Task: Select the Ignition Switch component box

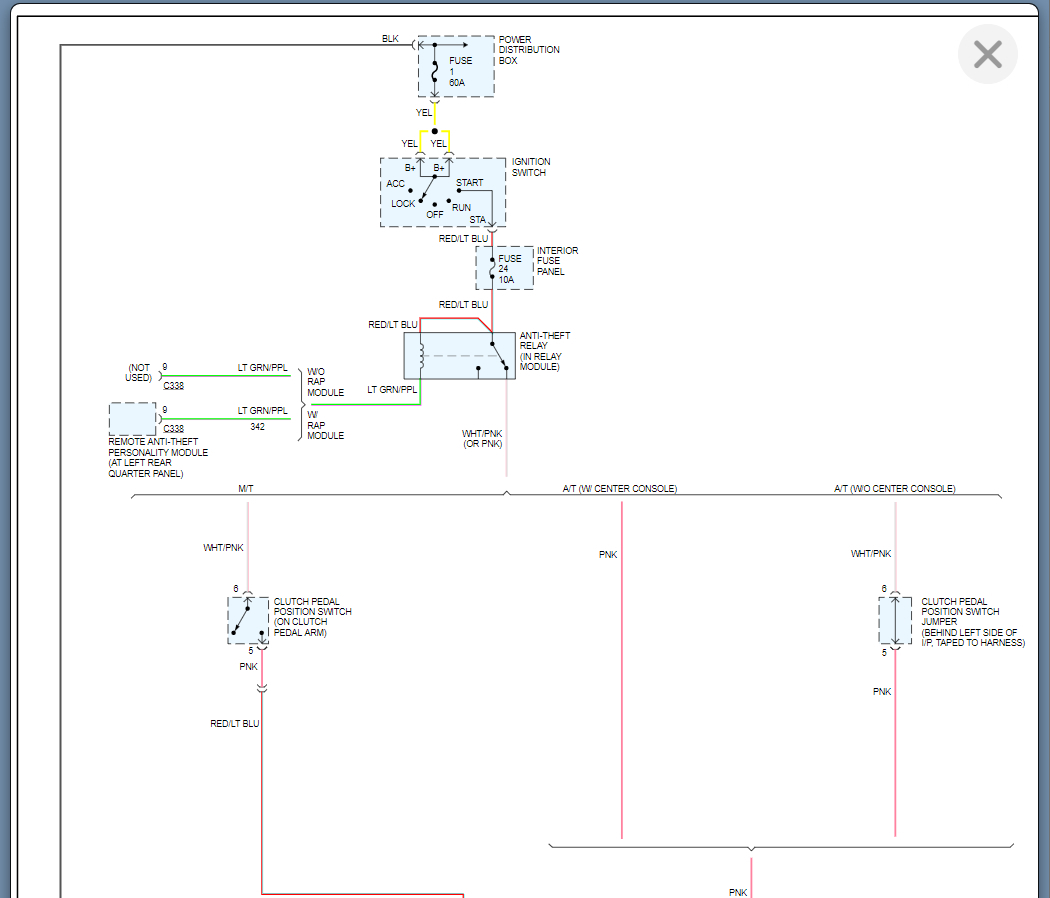Action: (443, 192)
